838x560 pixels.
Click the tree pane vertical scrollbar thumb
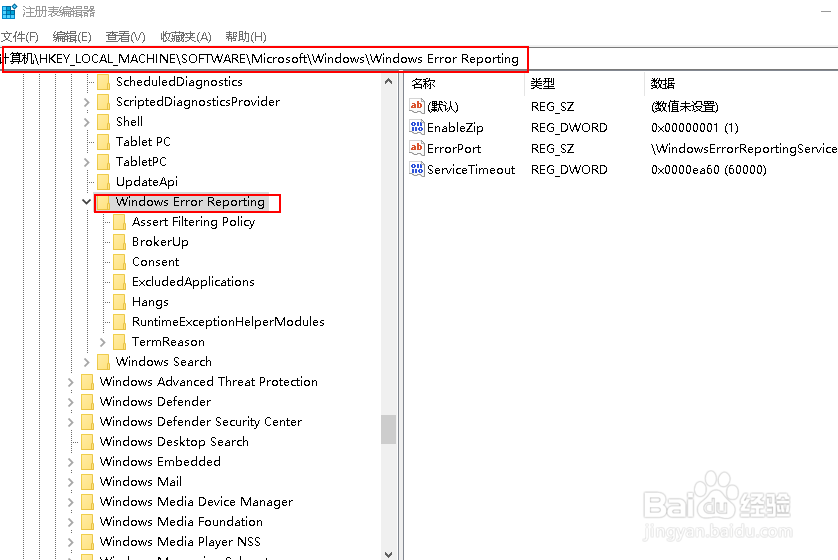click(x=389, y=429)
